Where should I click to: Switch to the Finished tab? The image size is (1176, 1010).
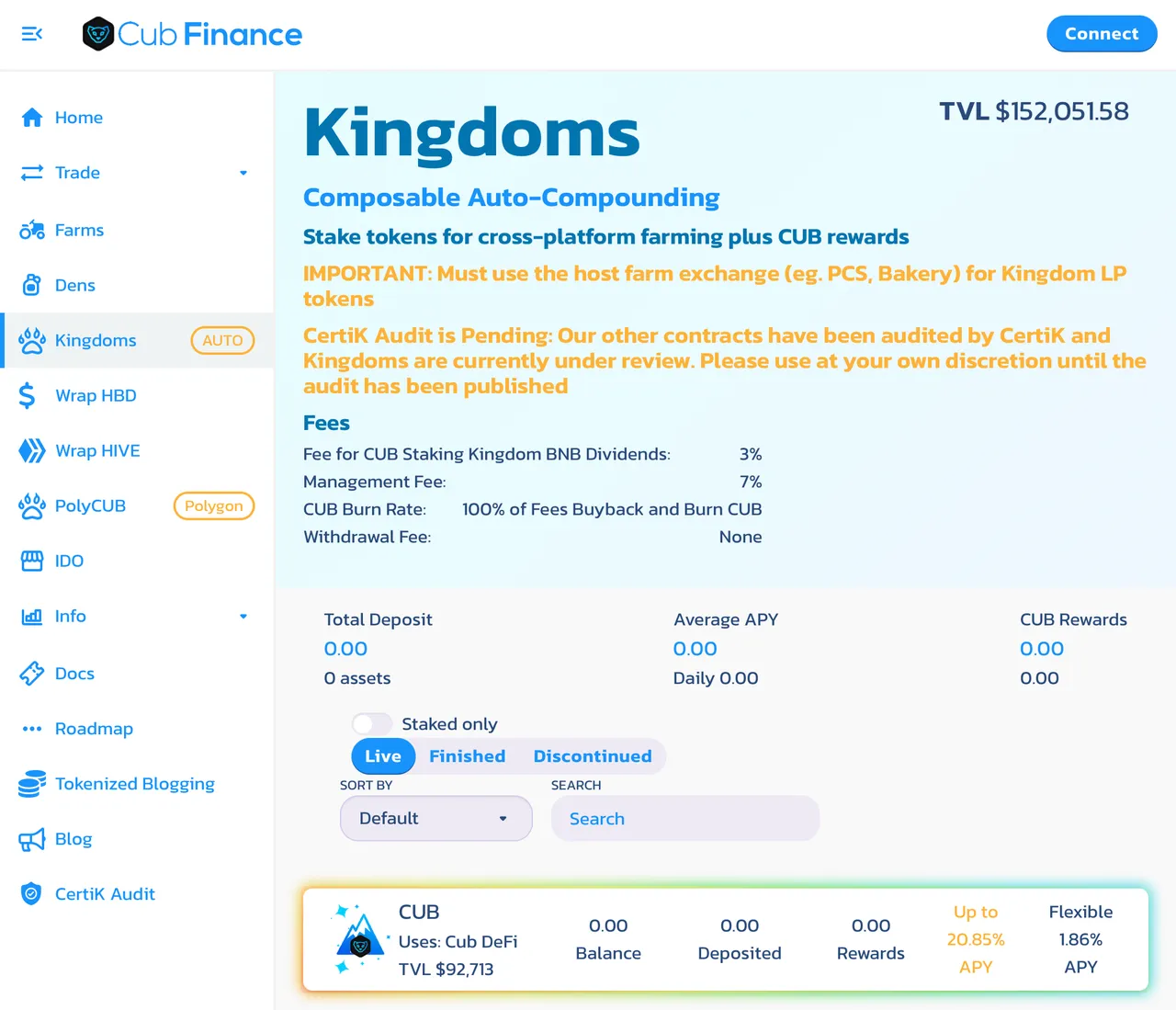[x=468, y=756]
